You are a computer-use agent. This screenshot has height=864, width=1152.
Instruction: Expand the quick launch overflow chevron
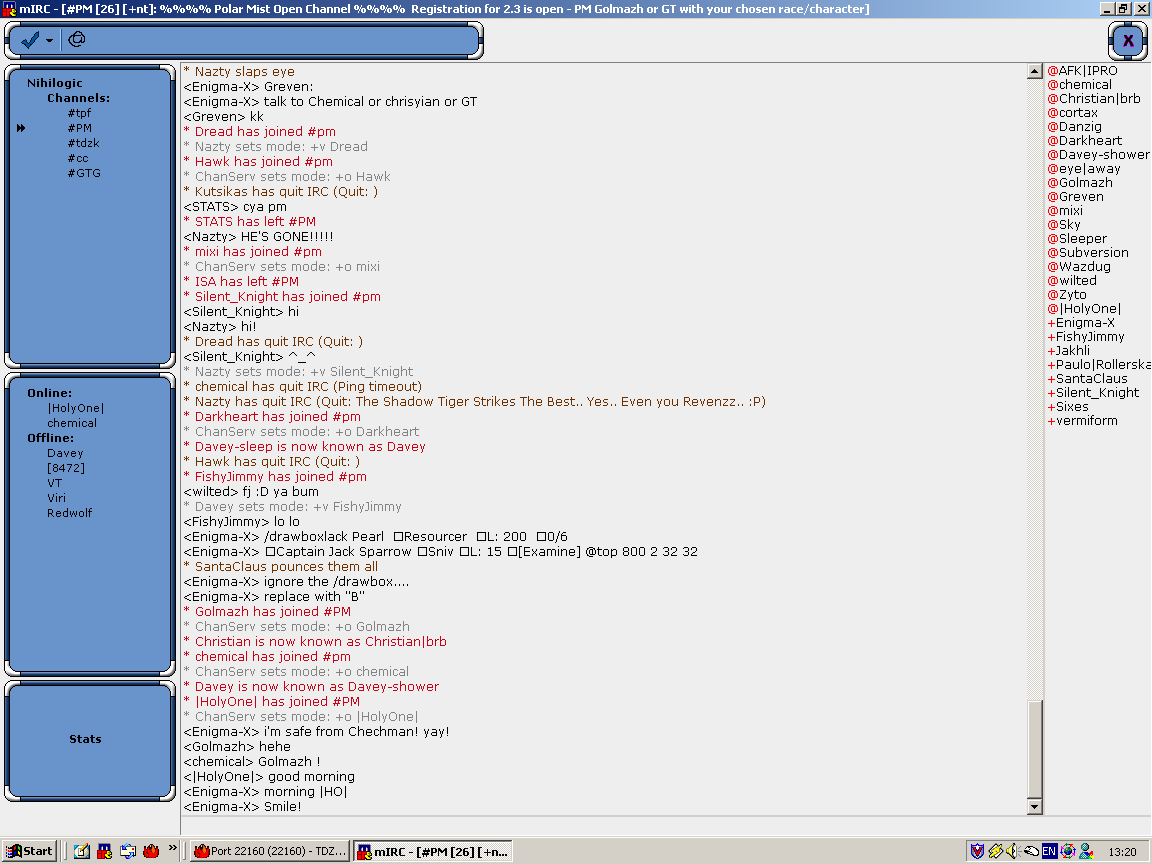(x=173, y=848)
